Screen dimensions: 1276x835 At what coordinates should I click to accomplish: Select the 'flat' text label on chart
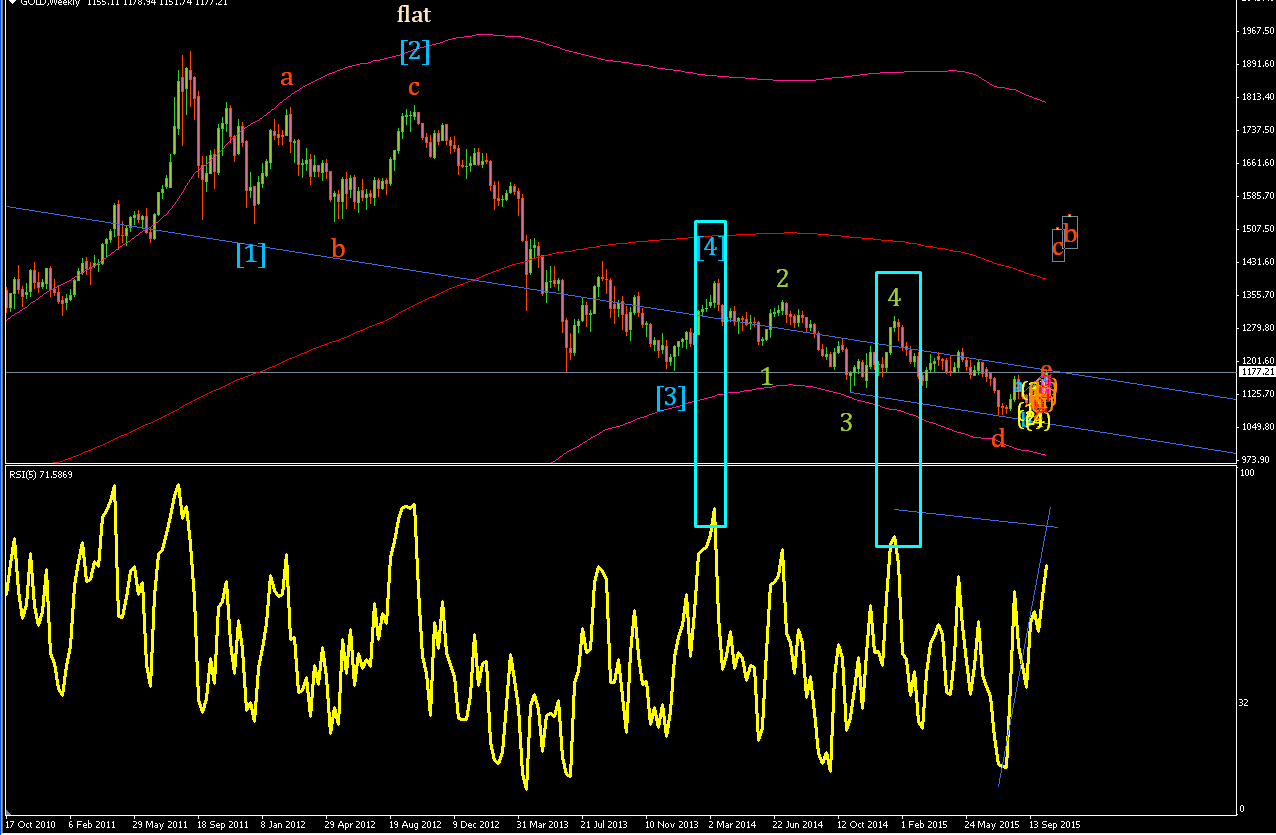tap(414, 14)
